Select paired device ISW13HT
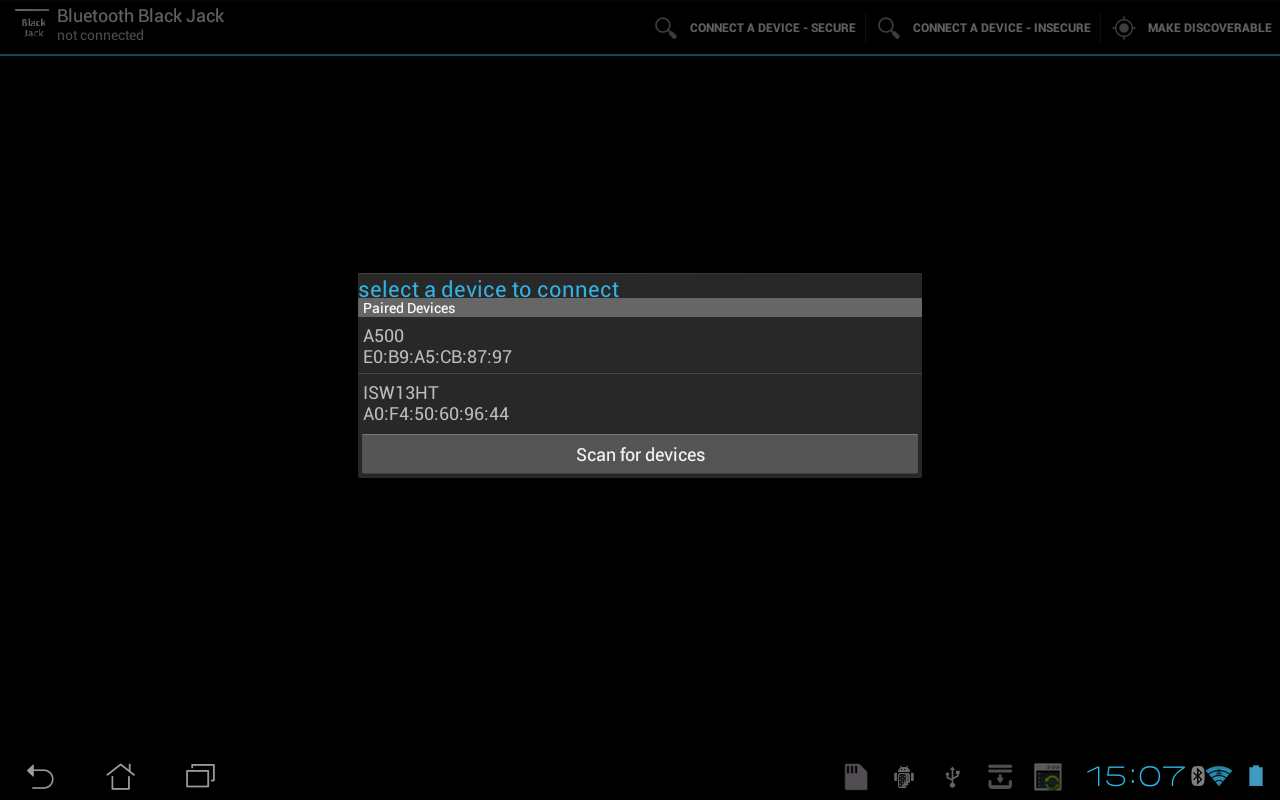1280x800 pixels. pyautogui.click(x=640, y=403)
